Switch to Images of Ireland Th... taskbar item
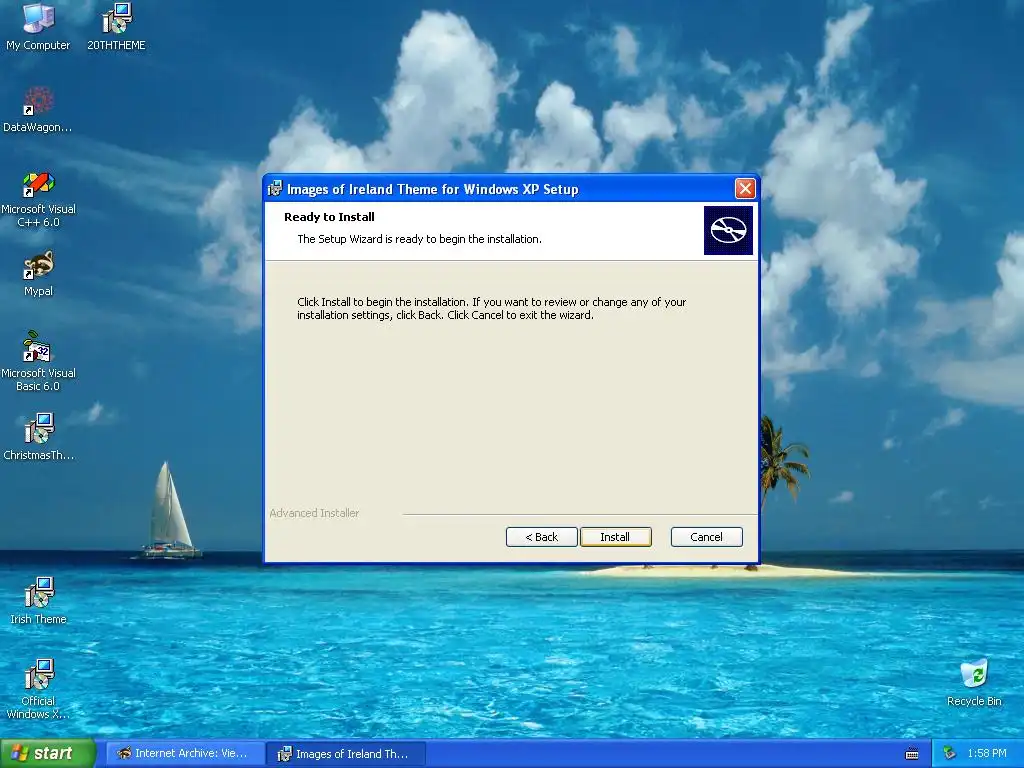1024x768 pixels. pyautogui.click(x=345, y=754)
